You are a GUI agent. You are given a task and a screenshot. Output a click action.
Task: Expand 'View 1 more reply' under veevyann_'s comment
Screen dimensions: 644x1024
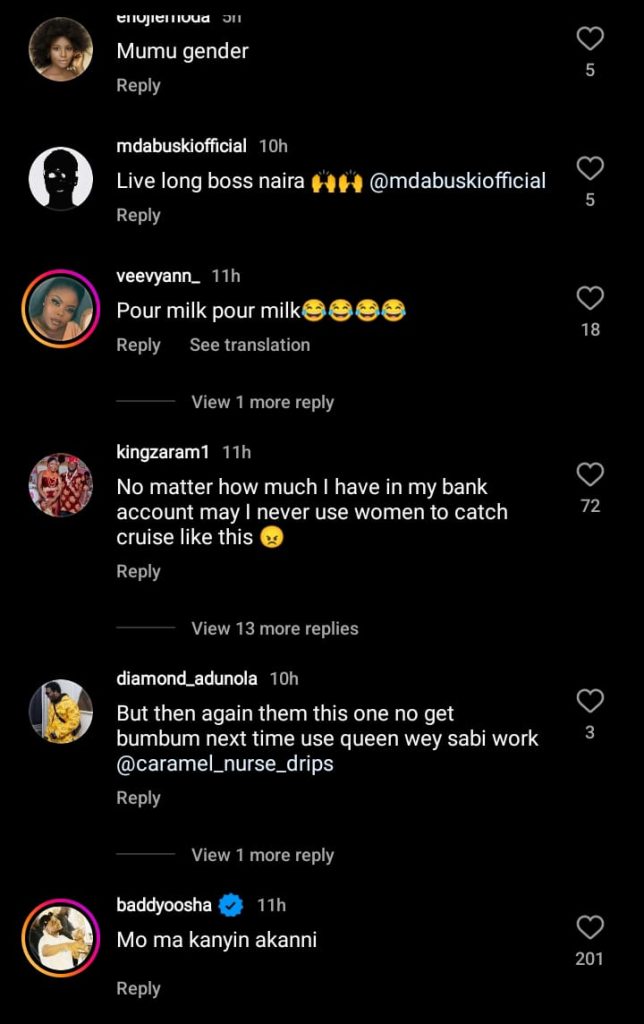(262, 402)
